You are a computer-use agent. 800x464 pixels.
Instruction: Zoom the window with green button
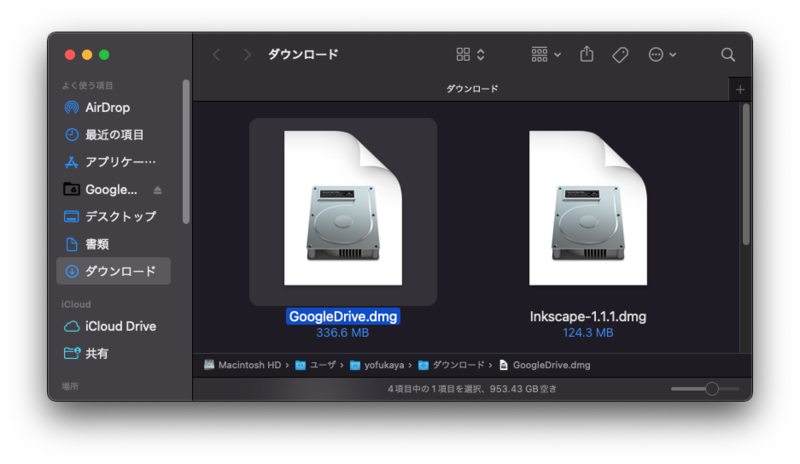[104, 55]
